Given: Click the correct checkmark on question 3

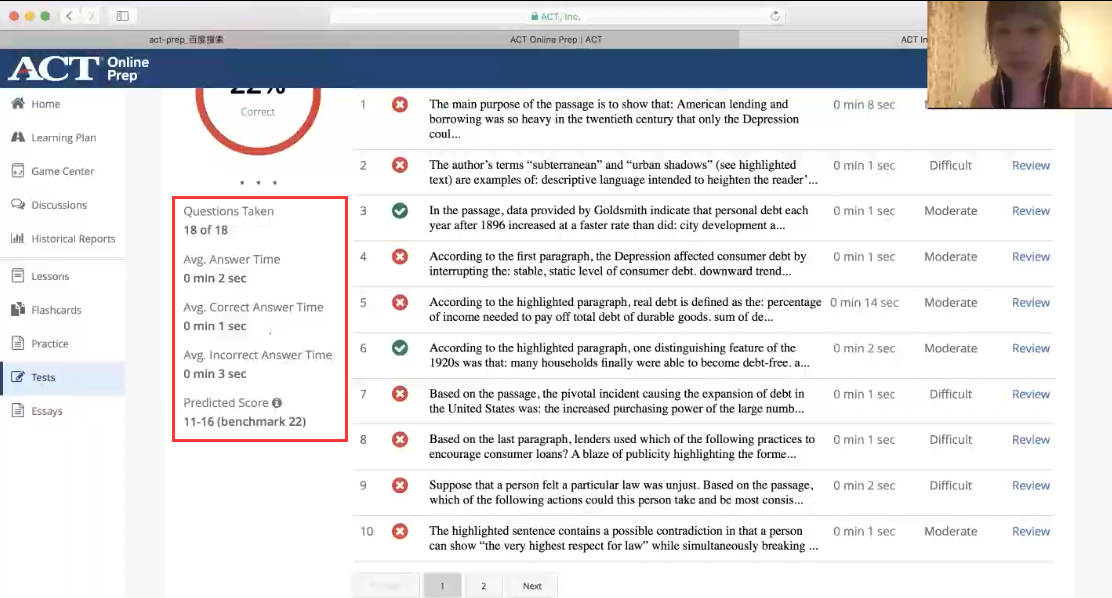Looking at the screenshot, I should click(400, 211).
